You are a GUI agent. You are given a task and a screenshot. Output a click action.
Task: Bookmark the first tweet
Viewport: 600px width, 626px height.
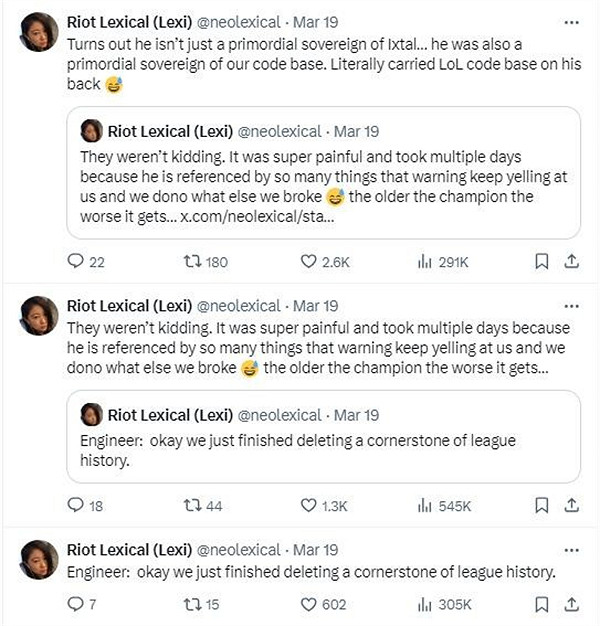click(541, 262)
